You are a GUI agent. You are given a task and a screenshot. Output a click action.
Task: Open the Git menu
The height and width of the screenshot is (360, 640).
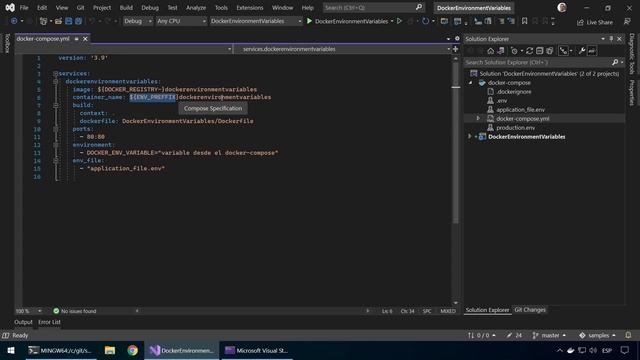tap(80, 8)
